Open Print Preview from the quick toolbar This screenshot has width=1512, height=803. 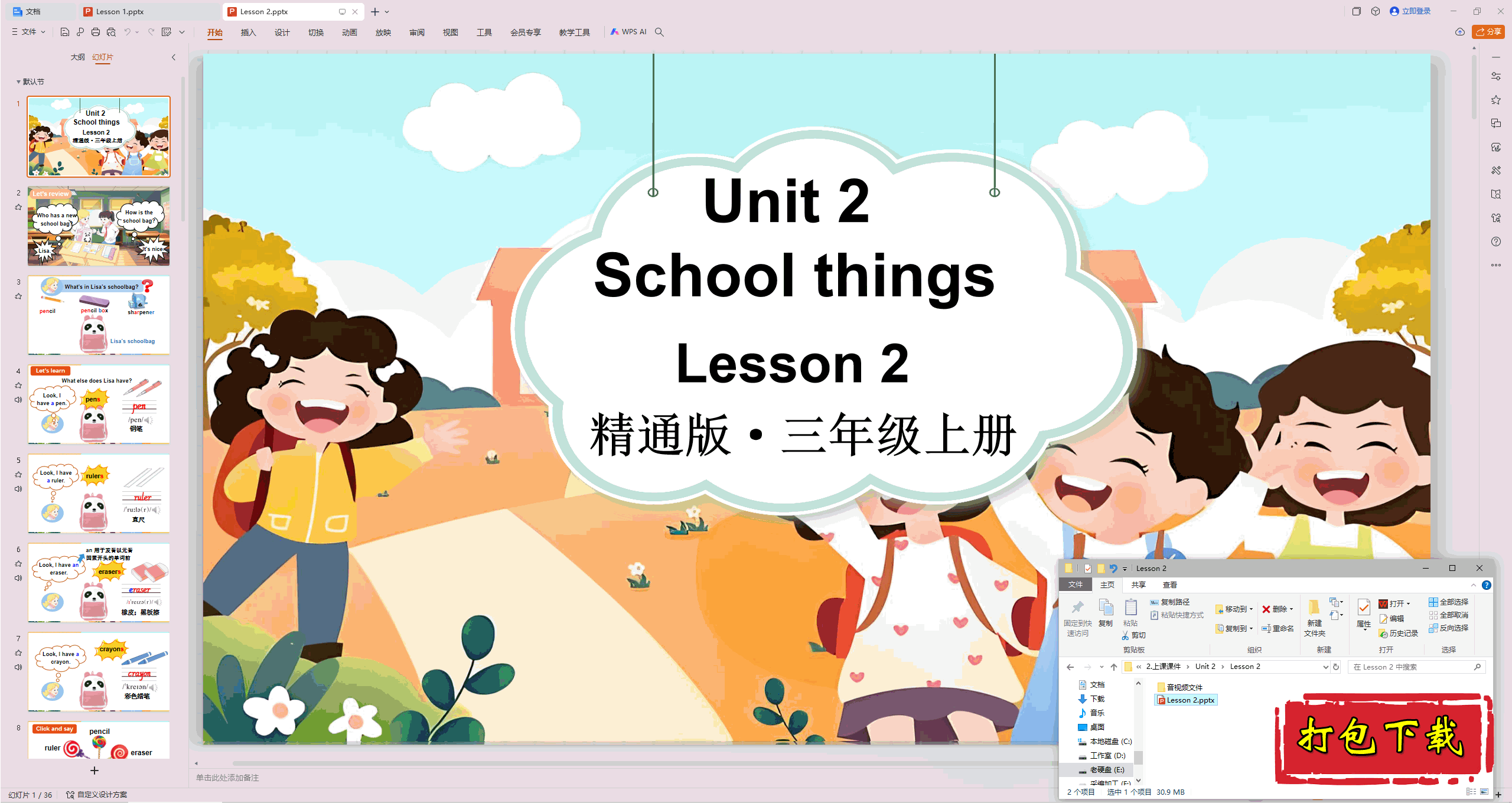[111, 32]
